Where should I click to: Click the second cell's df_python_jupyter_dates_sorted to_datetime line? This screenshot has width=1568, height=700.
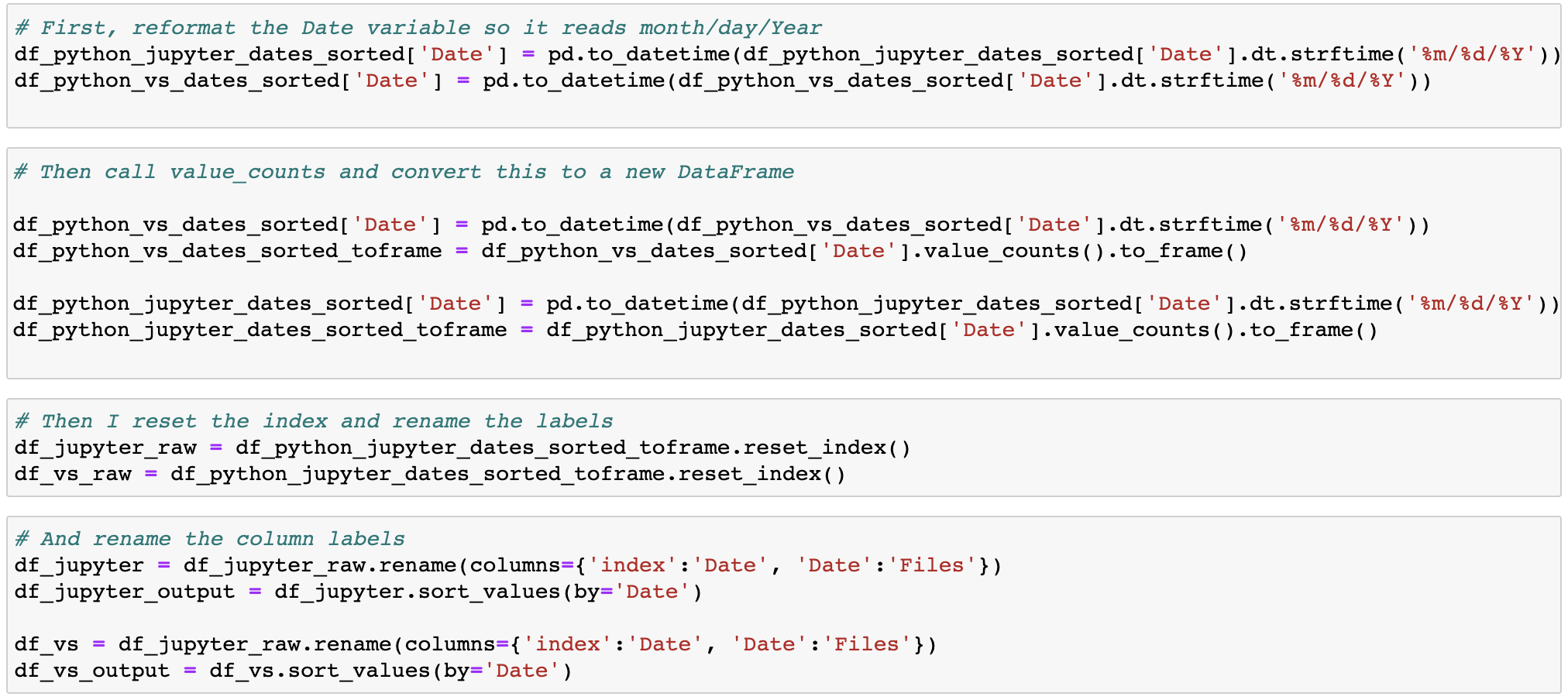click(786, 304)
